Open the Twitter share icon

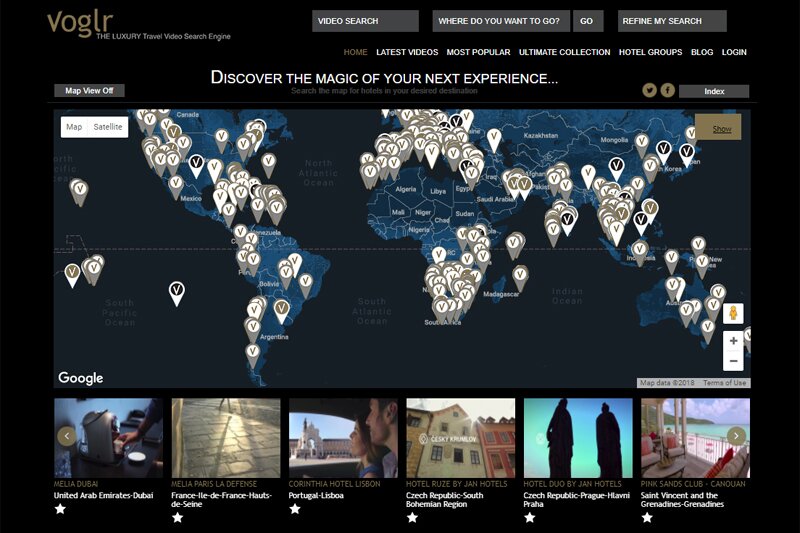(x=649, y=90)
